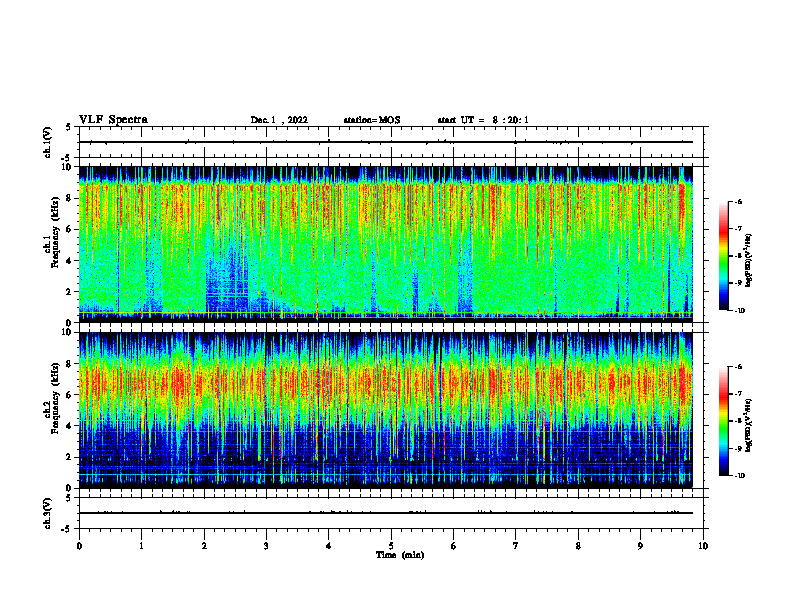
Task: Click time axis tick label "4"
Action: [329, 546]
